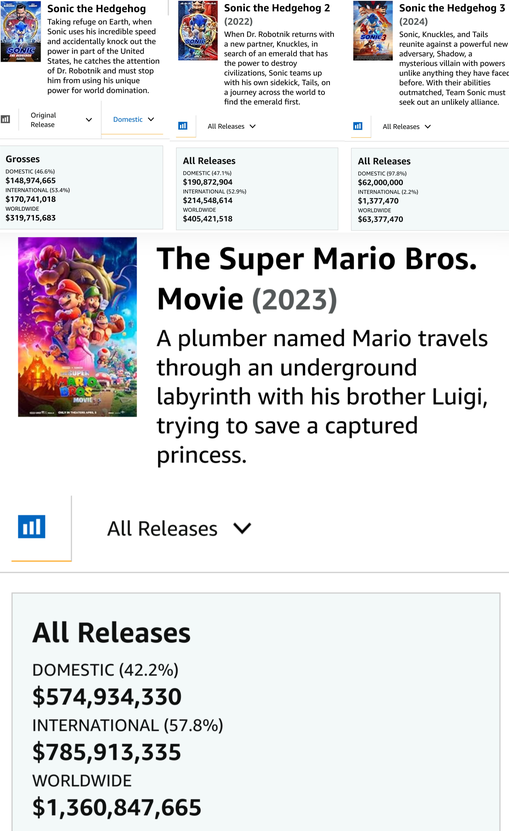Click the large chart icon under Super Mario
This screenshot has width=509, height=831.
[32, 527]
